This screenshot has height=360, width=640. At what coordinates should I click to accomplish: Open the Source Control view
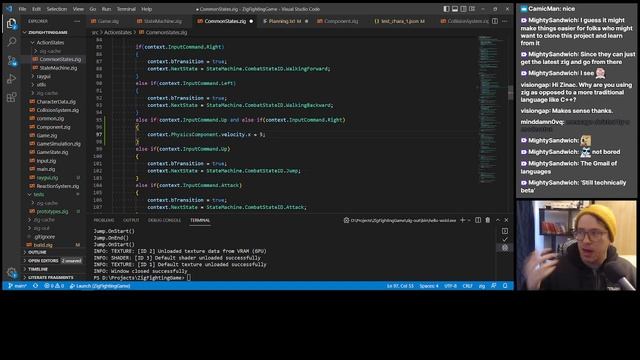pos(11,60)
